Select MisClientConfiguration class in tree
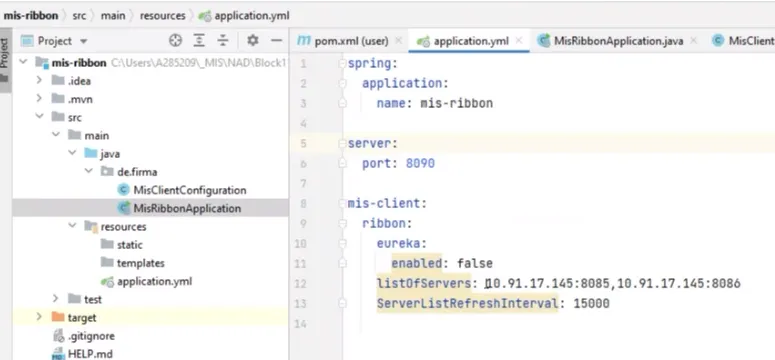The image size is (775, 360). coord(190,190)
